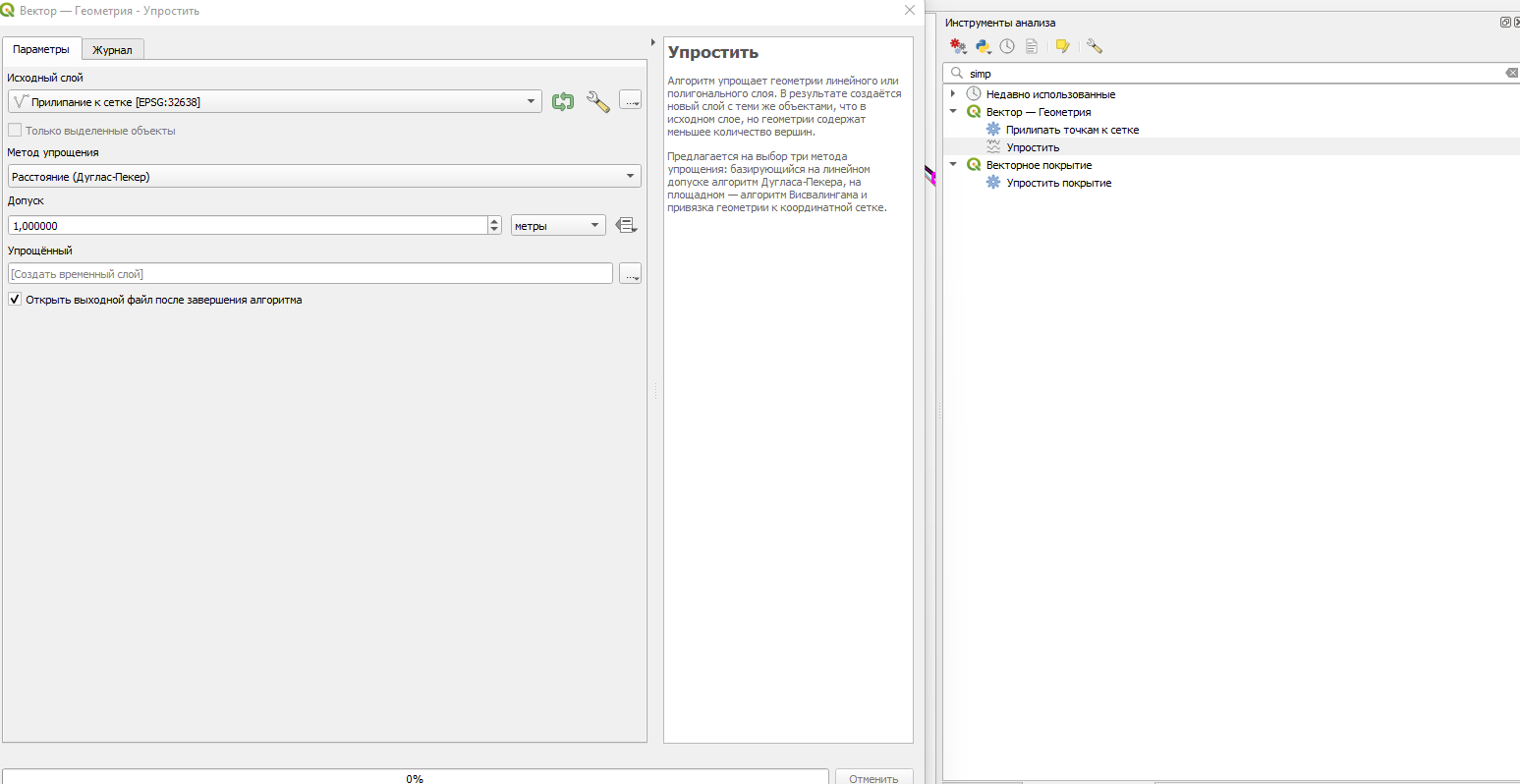Clear the toolbox search text "simp"

tap(1511, 73)
